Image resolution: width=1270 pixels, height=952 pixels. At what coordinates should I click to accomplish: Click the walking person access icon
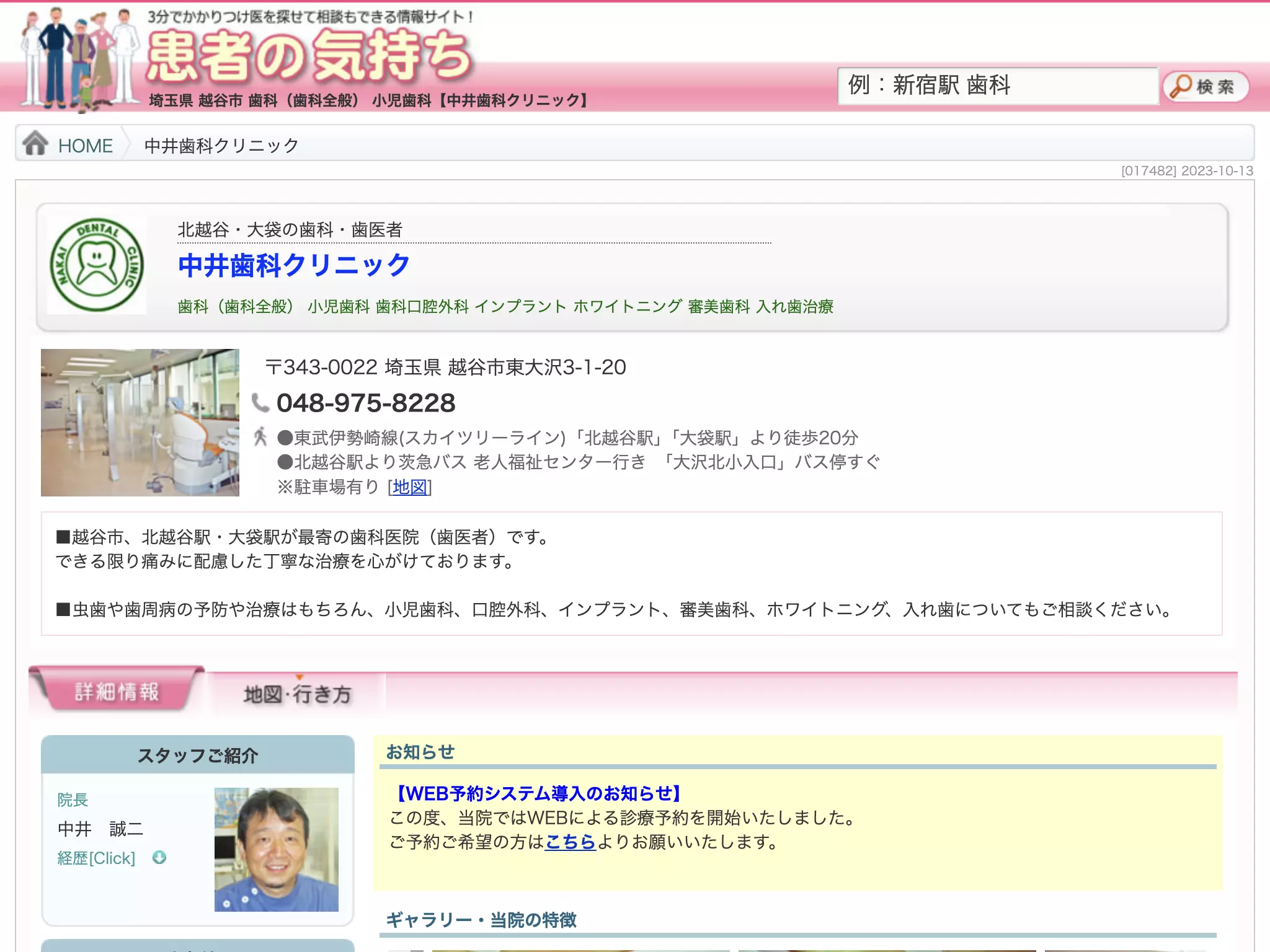click(260, 437)
